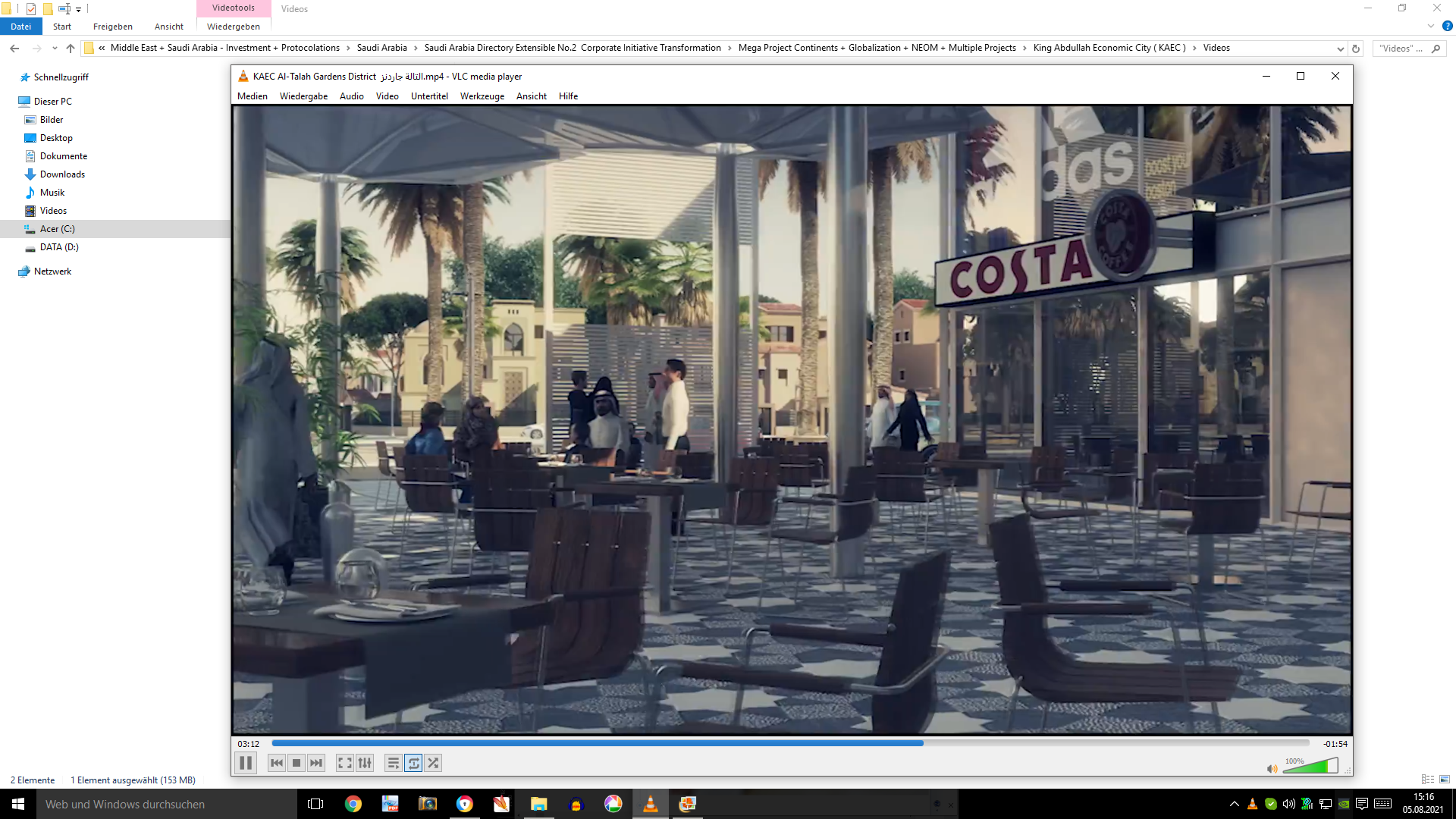Screen dimensions: 1456x819
Task: Open the Untertitel menu
Action: coord(429,96)
